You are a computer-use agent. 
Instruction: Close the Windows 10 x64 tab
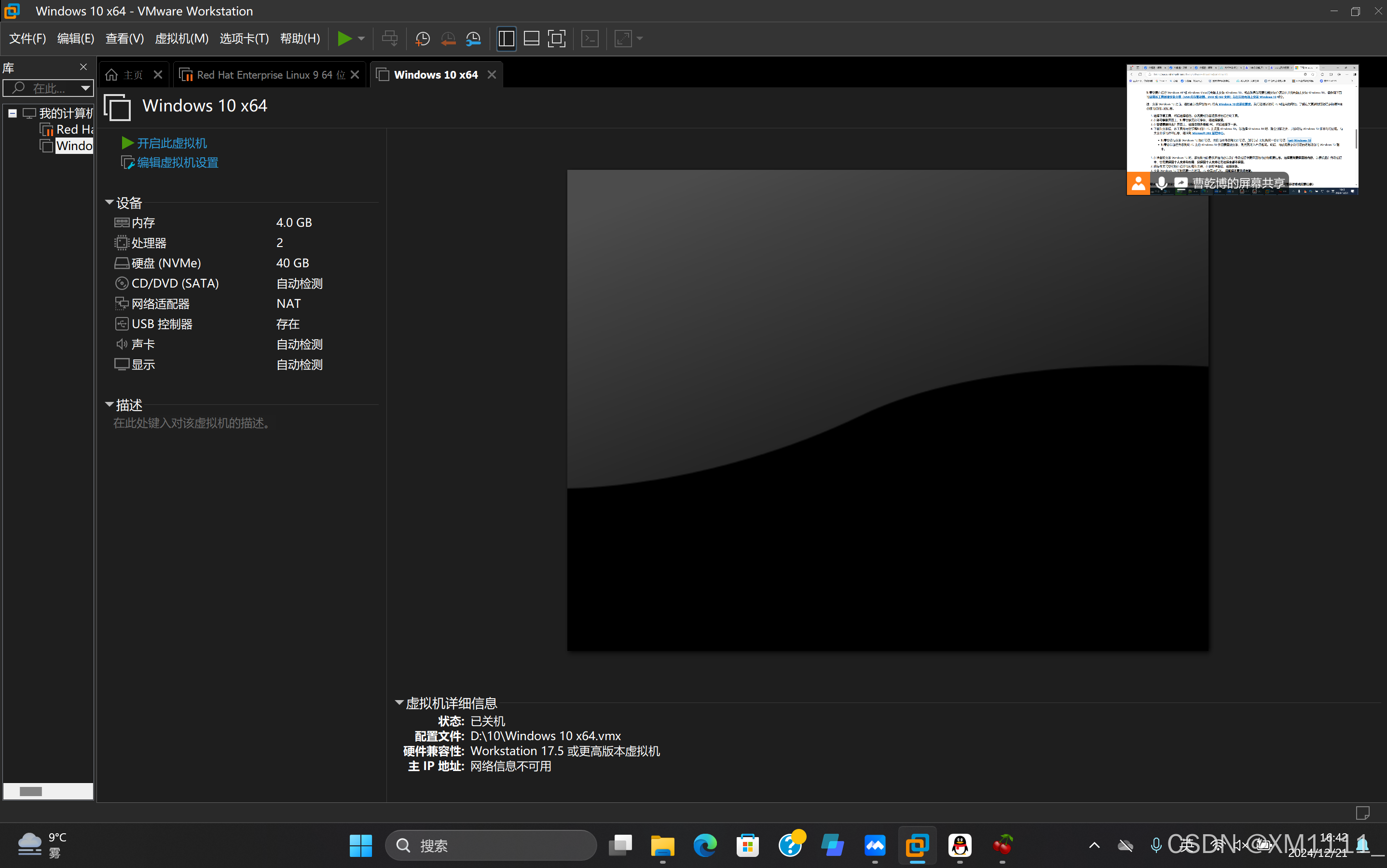(x=492, y=75)
